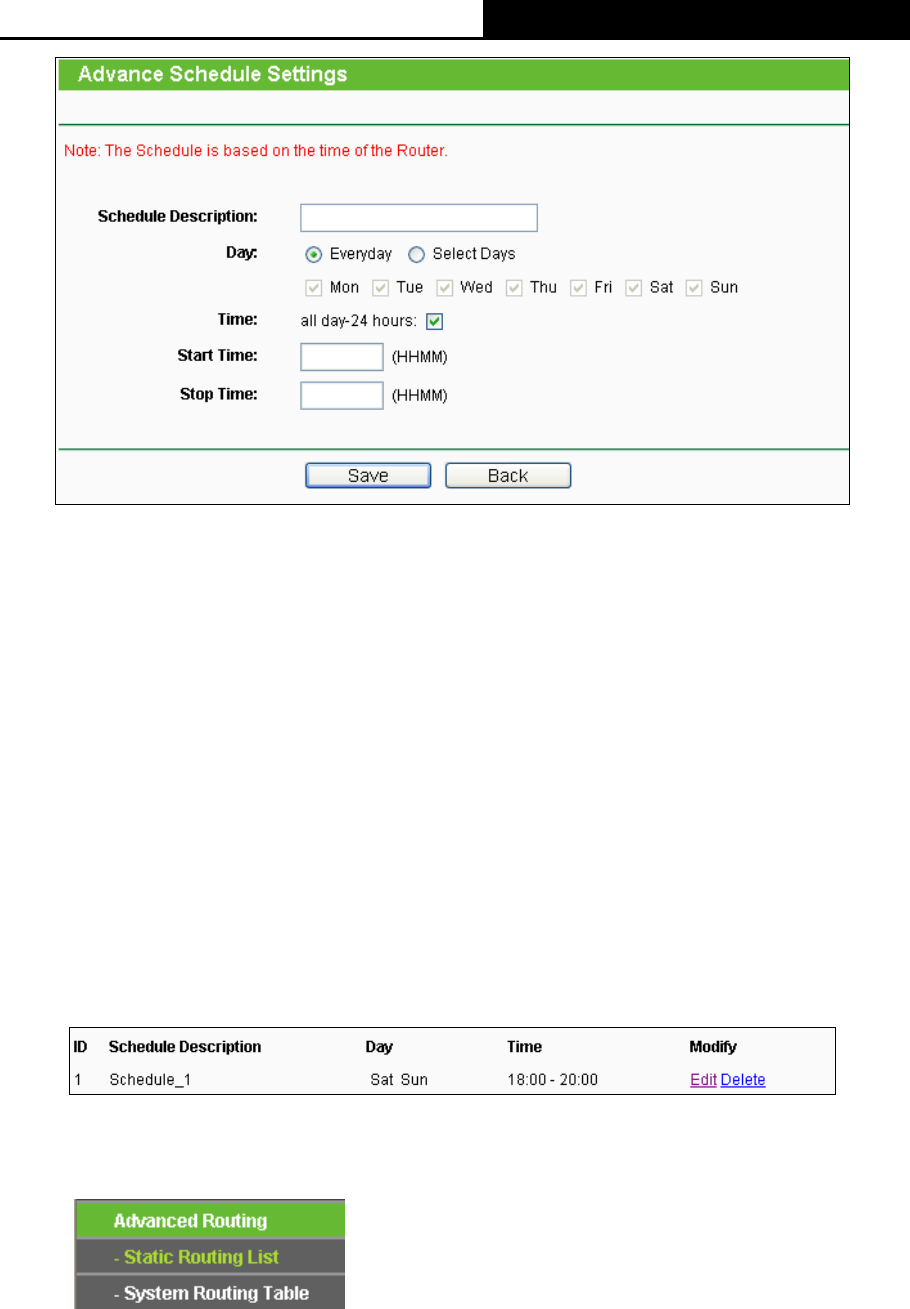
Task: Click the Schedule Description text field
Action: click(x=419, y=218)
